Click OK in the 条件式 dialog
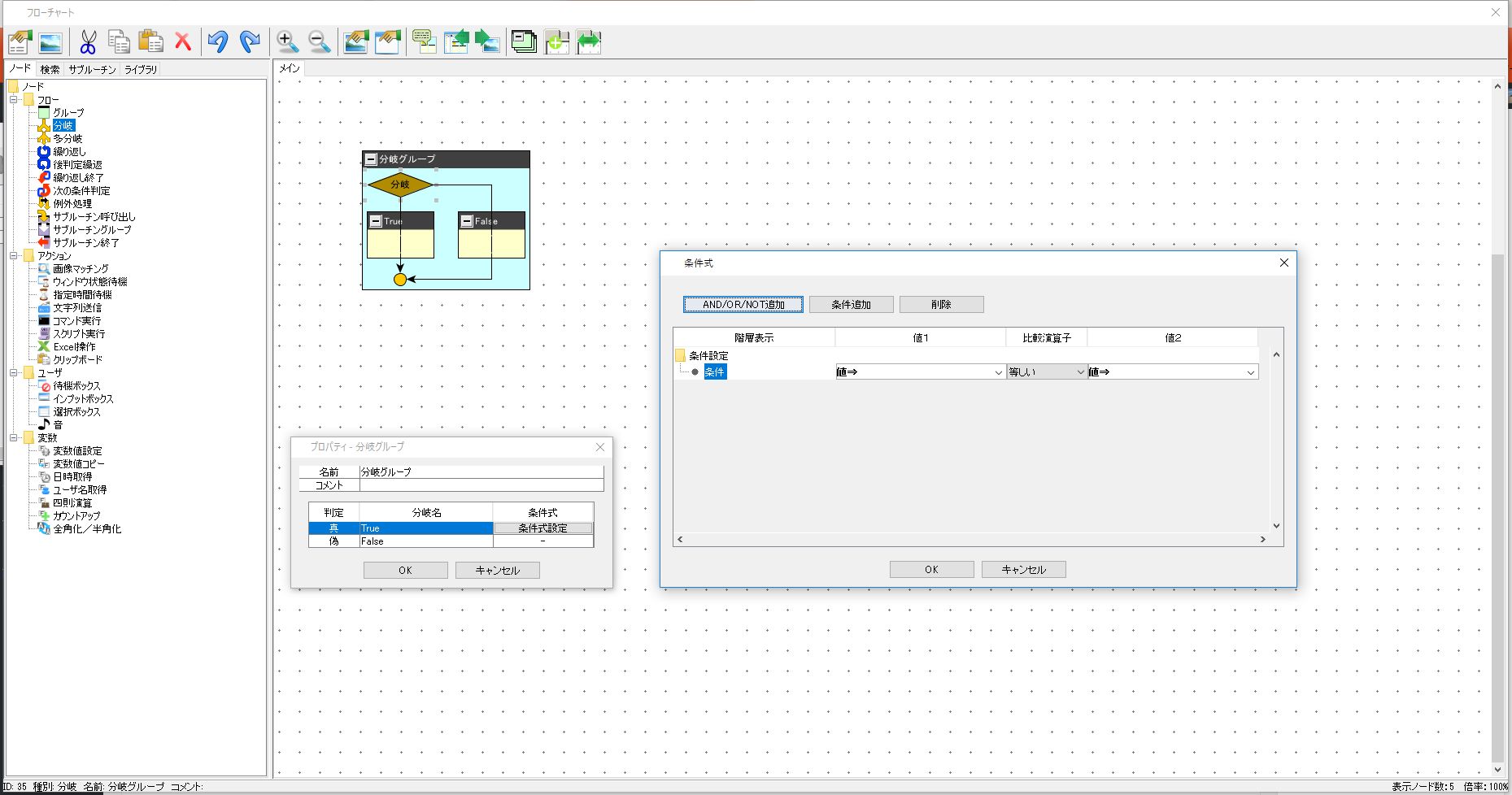1512x795 pixels. click(x=931, y=570)
